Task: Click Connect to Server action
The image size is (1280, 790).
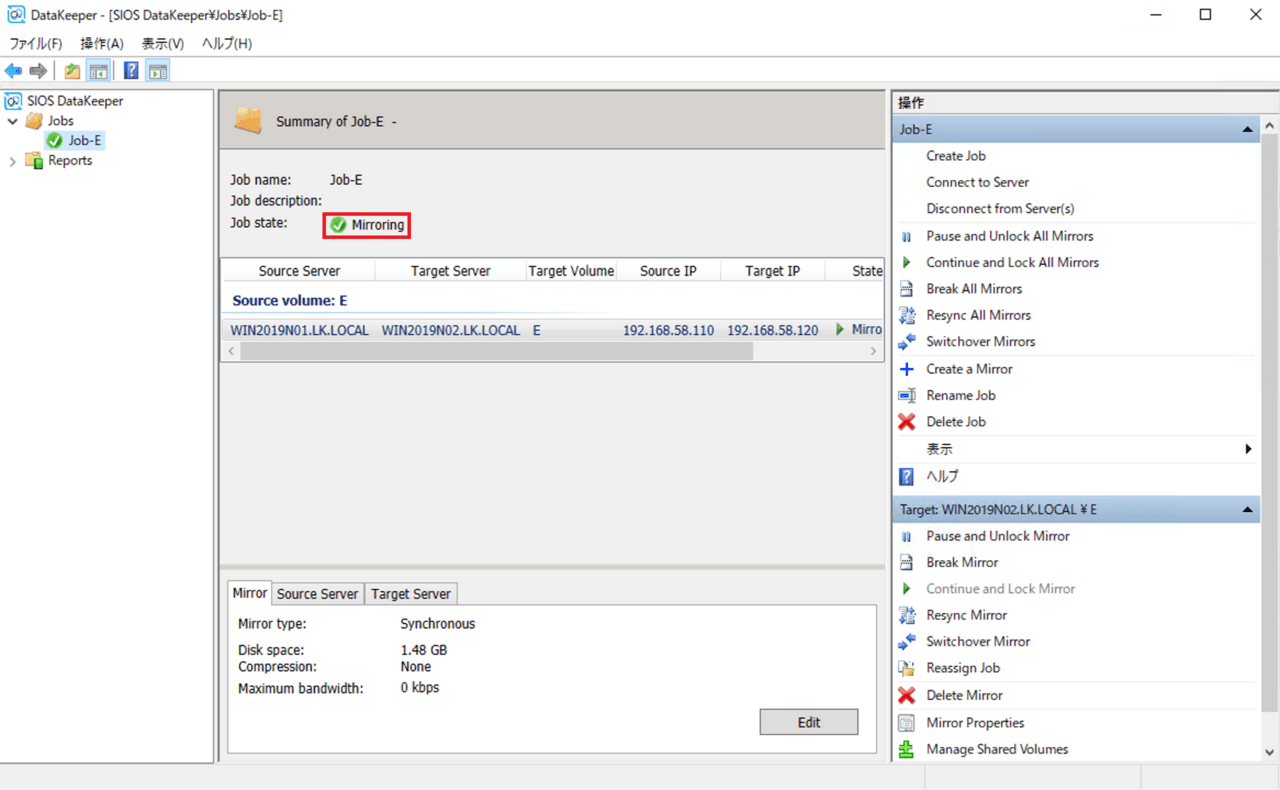Action: click(977, 182)
